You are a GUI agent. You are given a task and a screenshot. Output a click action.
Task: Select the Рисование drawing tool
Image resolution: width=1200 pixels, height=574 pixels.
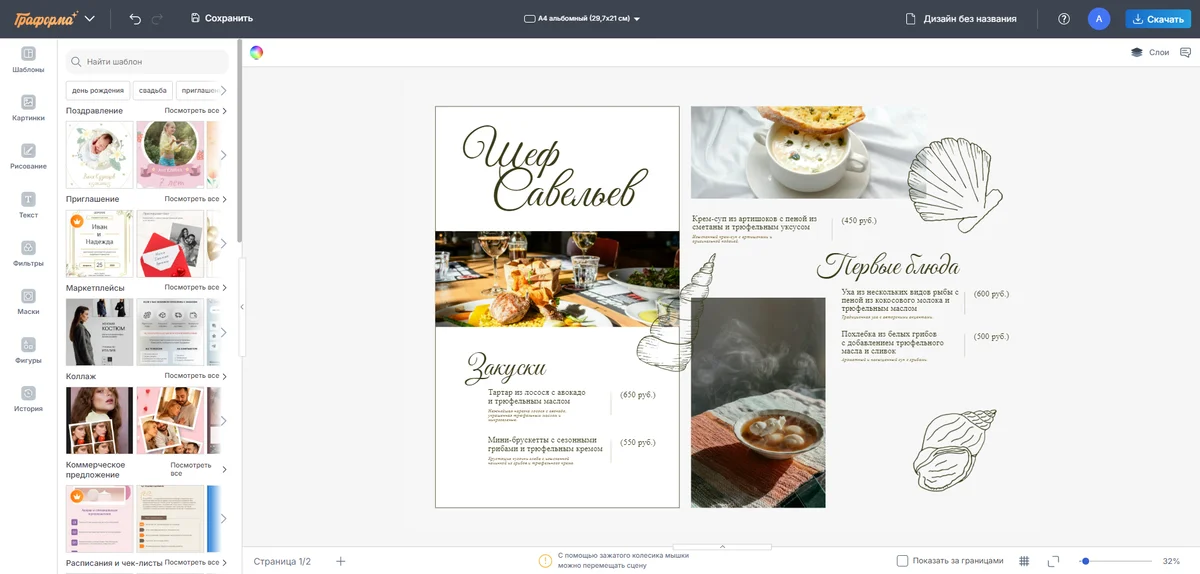[x=28, y=157]
